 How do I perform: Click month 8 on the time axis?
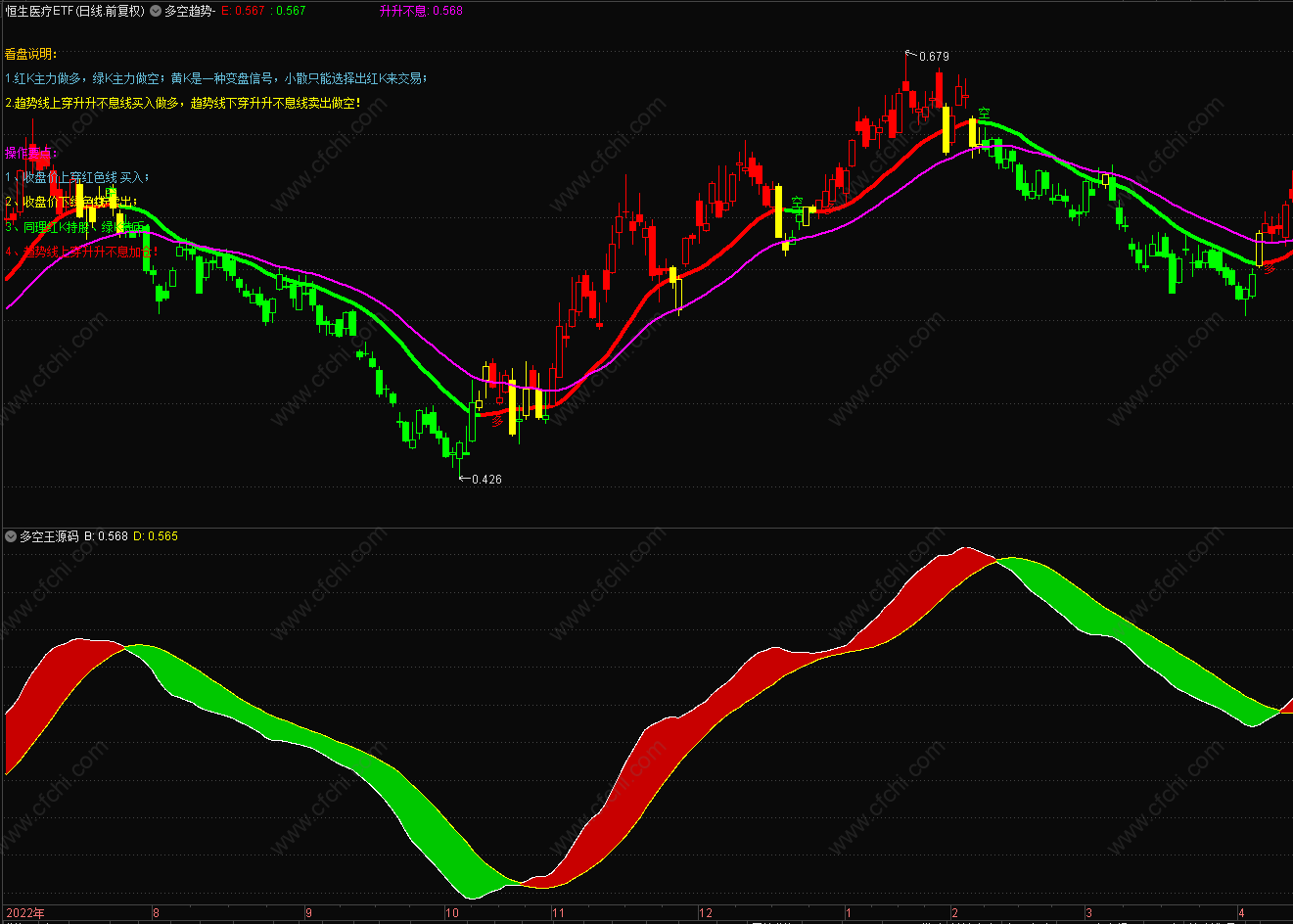point(157,913)
